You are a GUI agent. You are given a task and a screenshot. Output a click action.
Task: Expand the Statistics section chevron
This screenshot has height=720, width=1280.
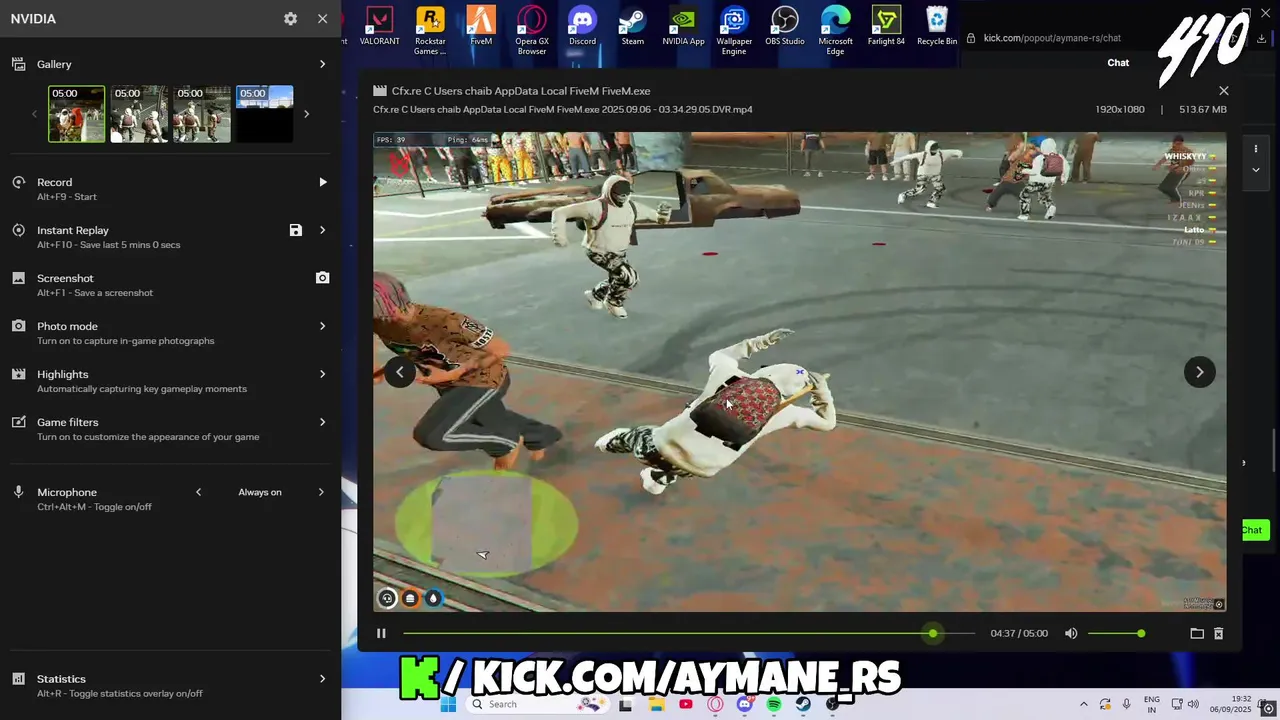tap(322, 679)
